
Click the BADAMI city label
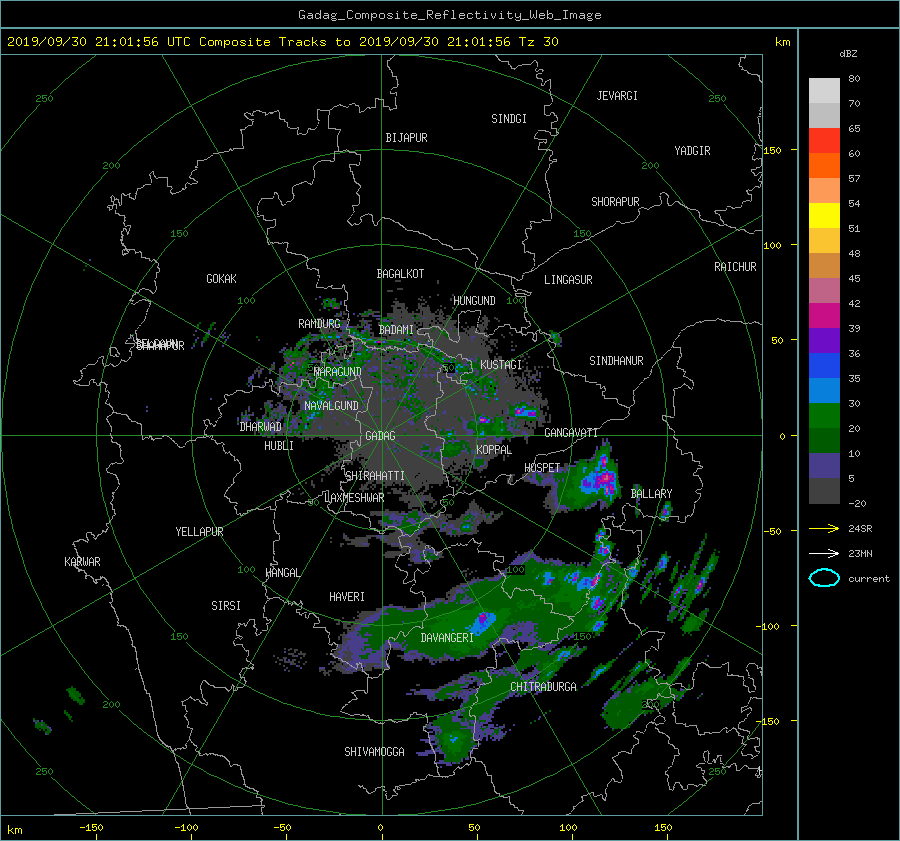click(x=396, y=330)
